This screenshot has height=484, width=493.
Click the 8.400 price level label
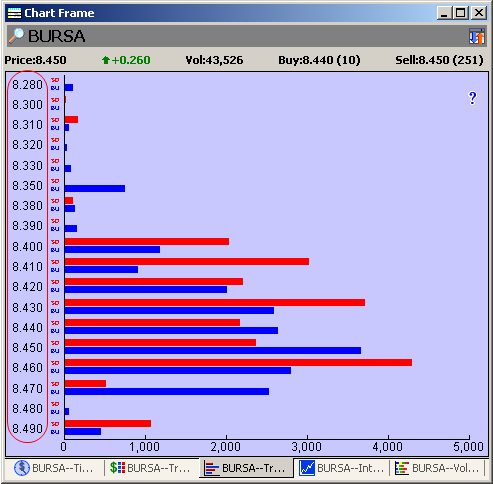pos(27,247)
